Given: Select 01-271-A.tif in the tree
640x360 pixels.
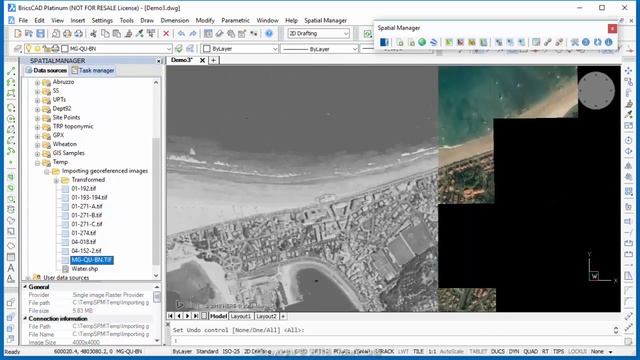Looking at the screenshot, I should click(87, 207).
